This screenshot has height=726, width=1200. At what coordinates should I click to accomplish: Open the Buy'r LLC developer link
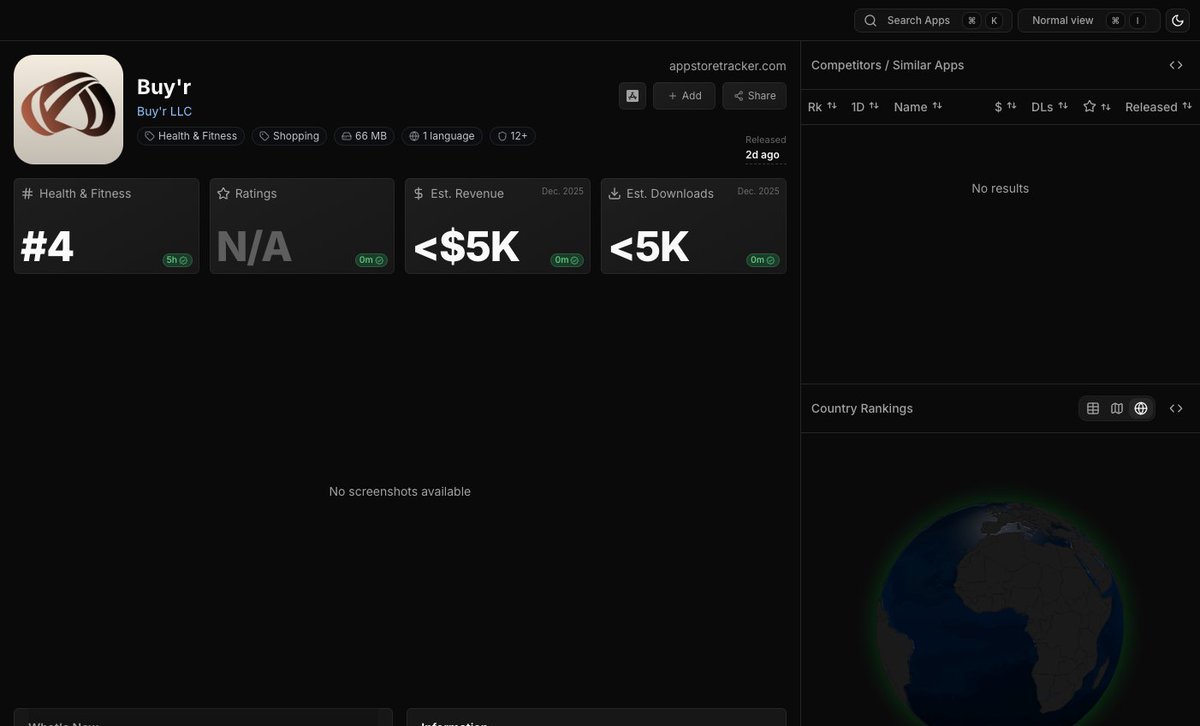164,111
